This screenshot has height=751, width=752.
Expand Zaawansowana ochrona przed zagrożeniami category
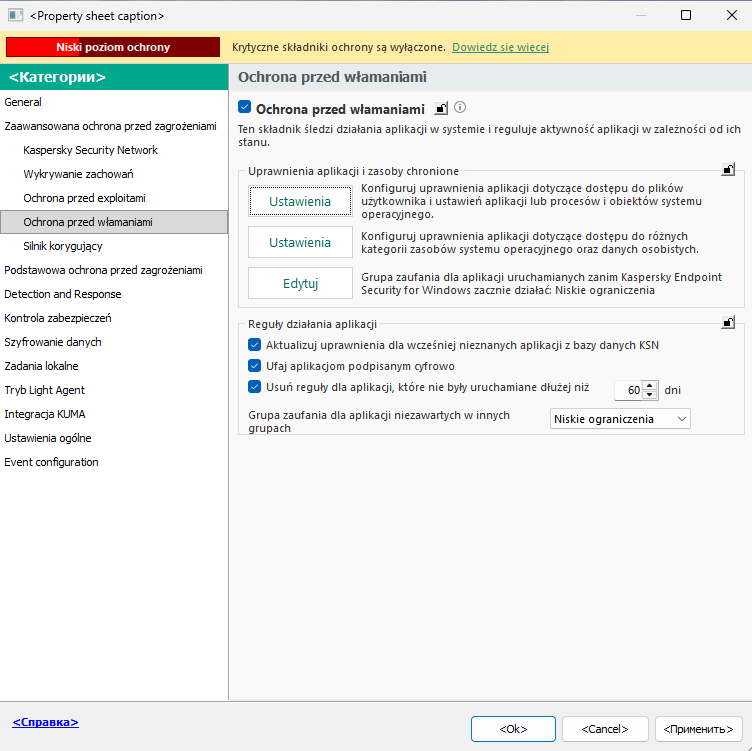110,126
